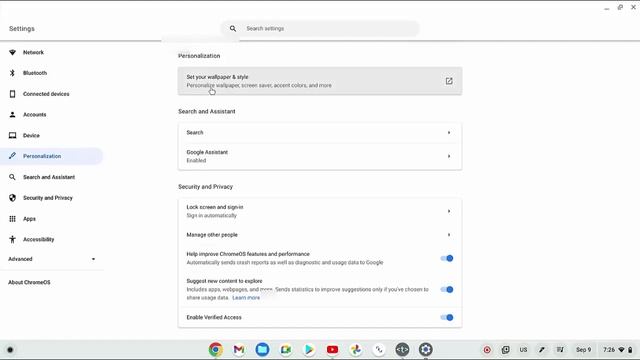640x360 pixels.
Task: Click Search and Assistant sidebar label
Action: 49,177
